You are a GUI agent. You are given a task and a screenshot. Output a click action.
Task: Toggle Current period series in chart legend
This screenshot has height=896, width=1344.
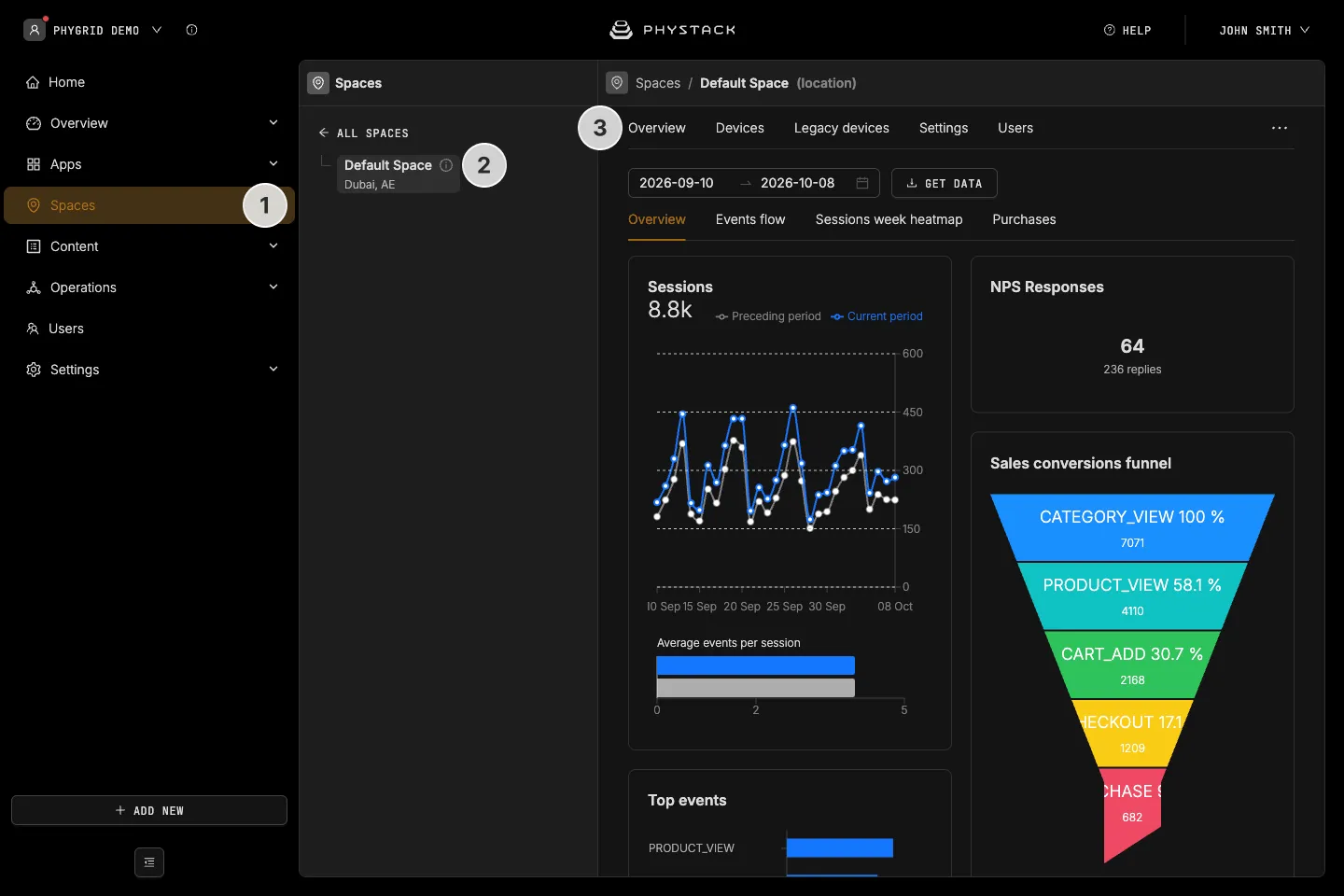click(x=876, y=316)
